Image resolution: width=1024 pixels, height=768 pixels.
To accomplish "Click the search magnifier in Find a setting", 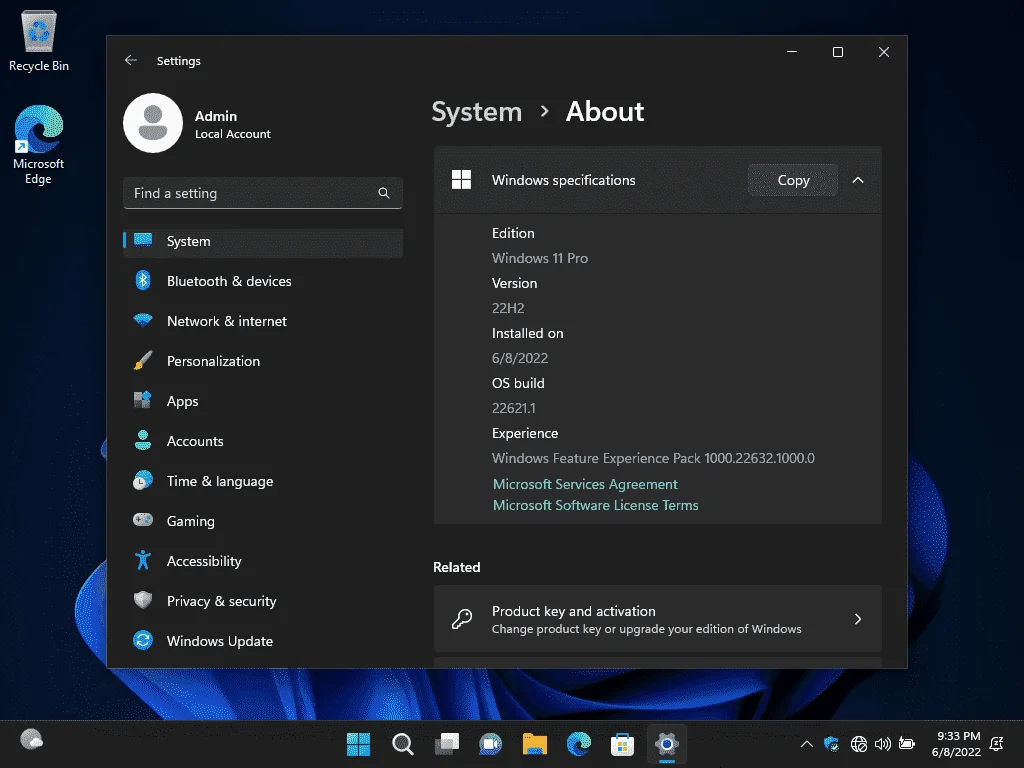I will tap(384, 193).
